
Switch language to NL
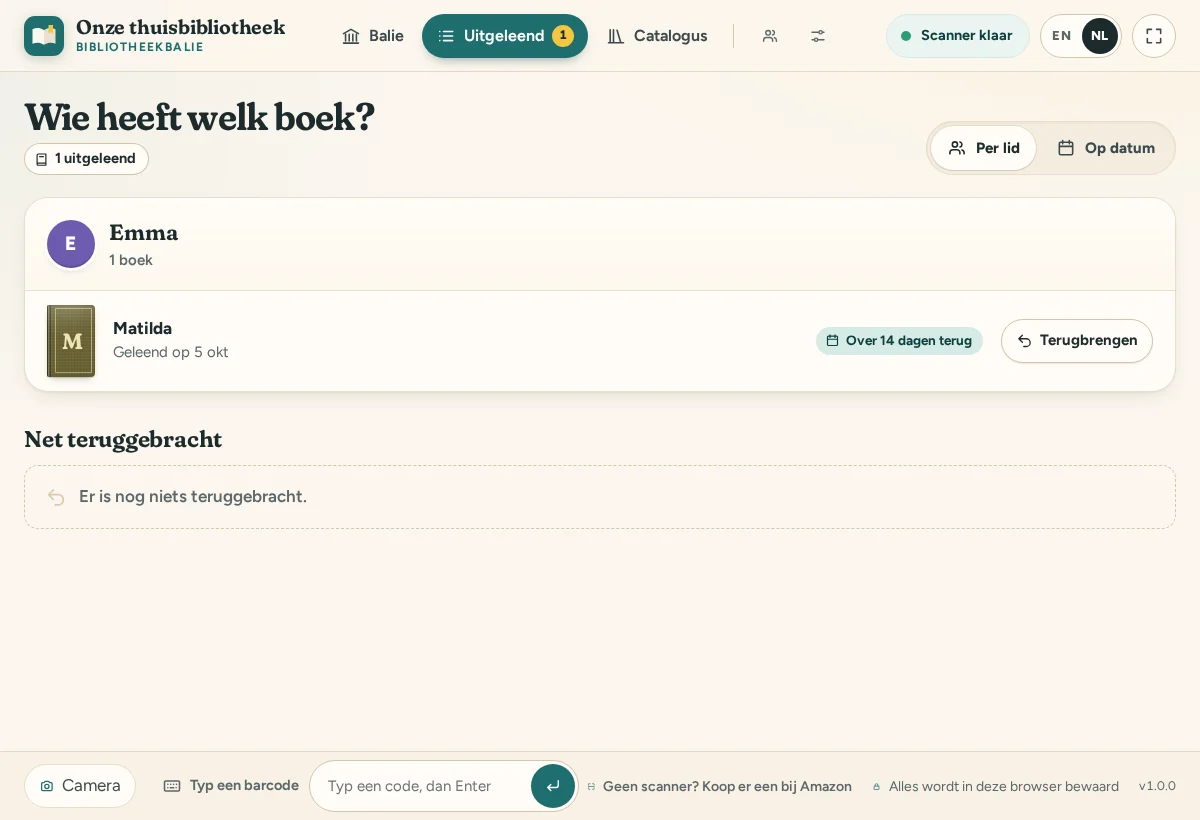pyautogui.click(x=1100, y=36)
